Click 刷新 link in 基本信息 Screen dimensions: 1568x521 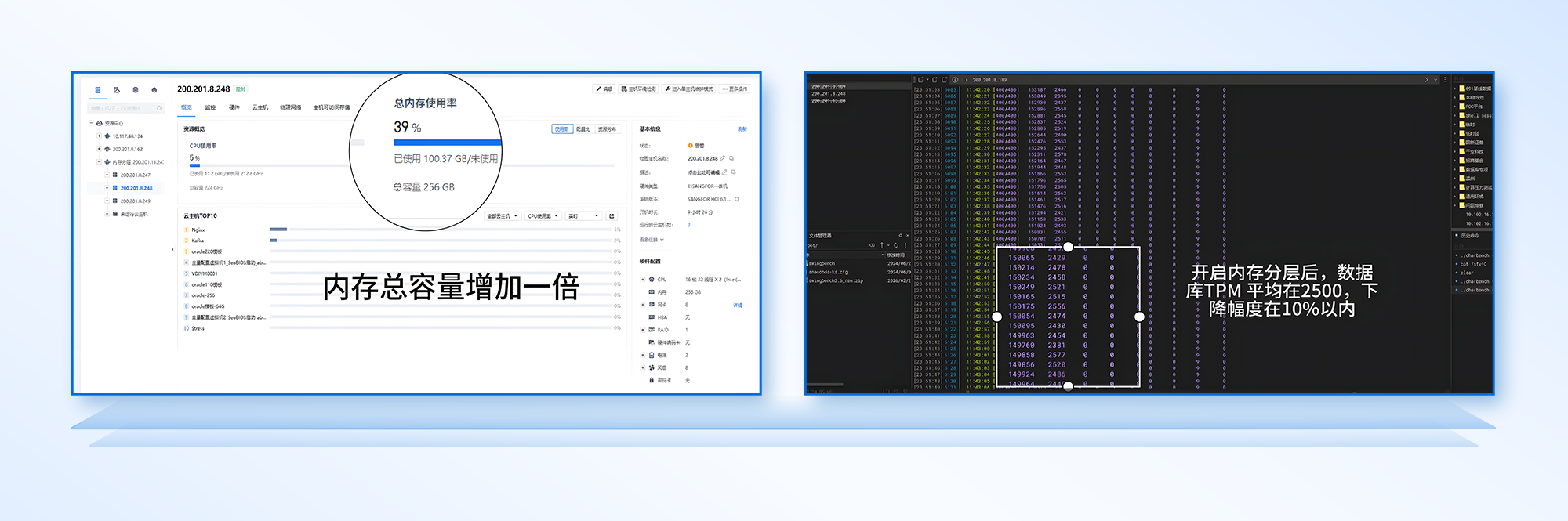[742, 129]
